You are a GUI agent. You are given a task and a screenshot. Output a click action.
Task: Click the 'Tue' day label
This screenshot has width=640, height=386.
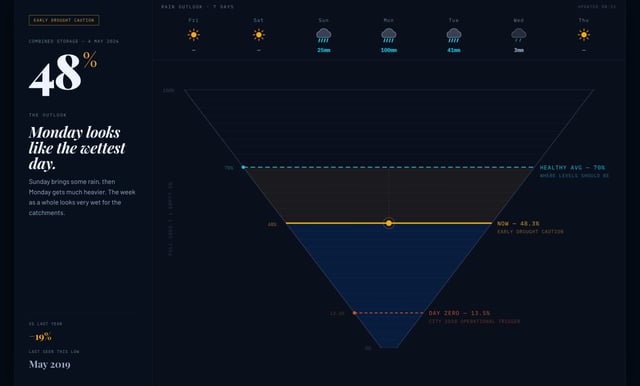tap(454, 20)
